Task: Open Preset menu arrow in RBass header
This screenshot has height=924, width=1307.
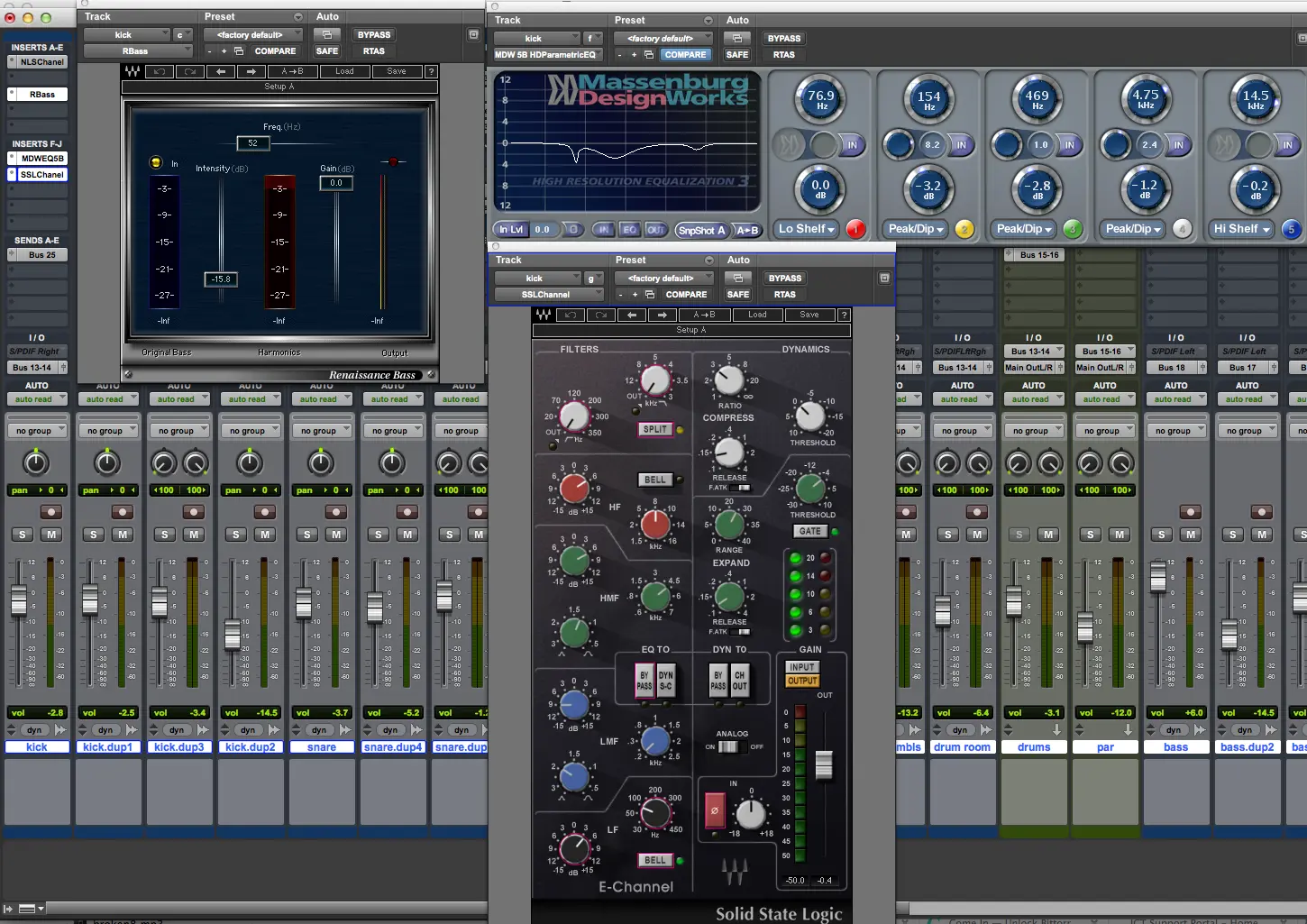Action: (298, 17)
